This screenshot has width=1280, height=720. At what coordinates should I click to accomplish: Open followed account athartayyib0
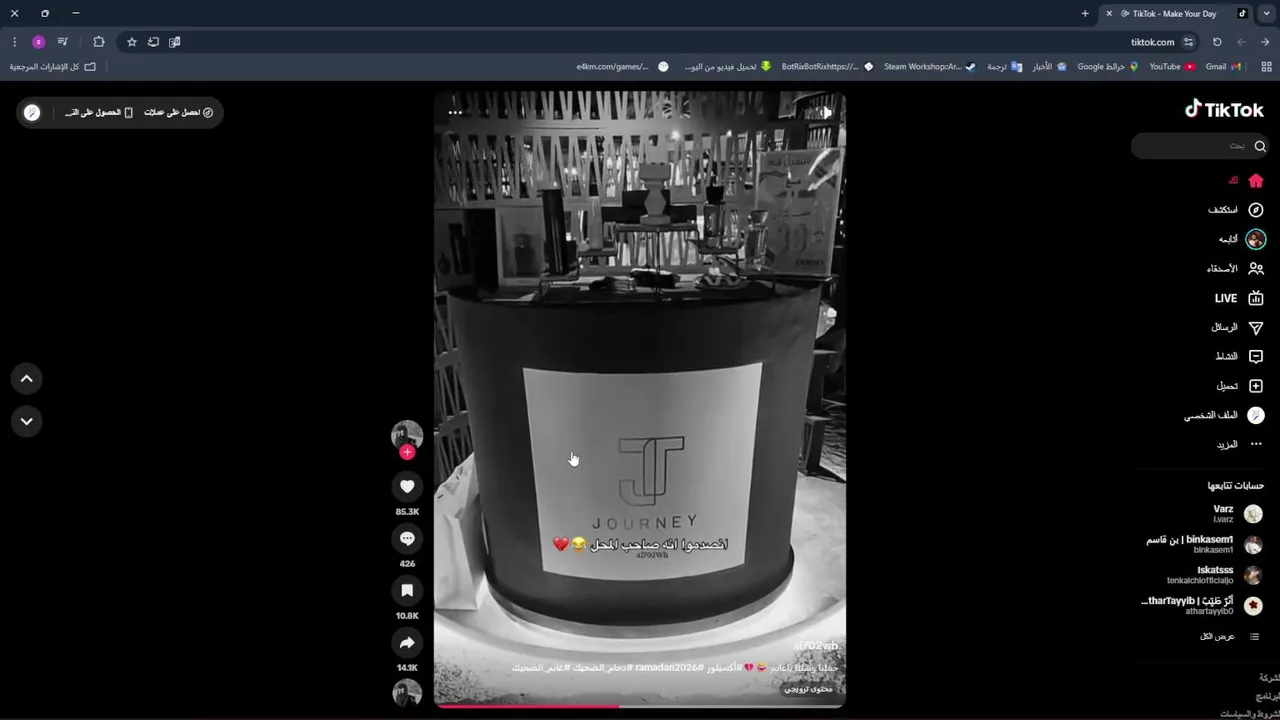point(1202,606)
